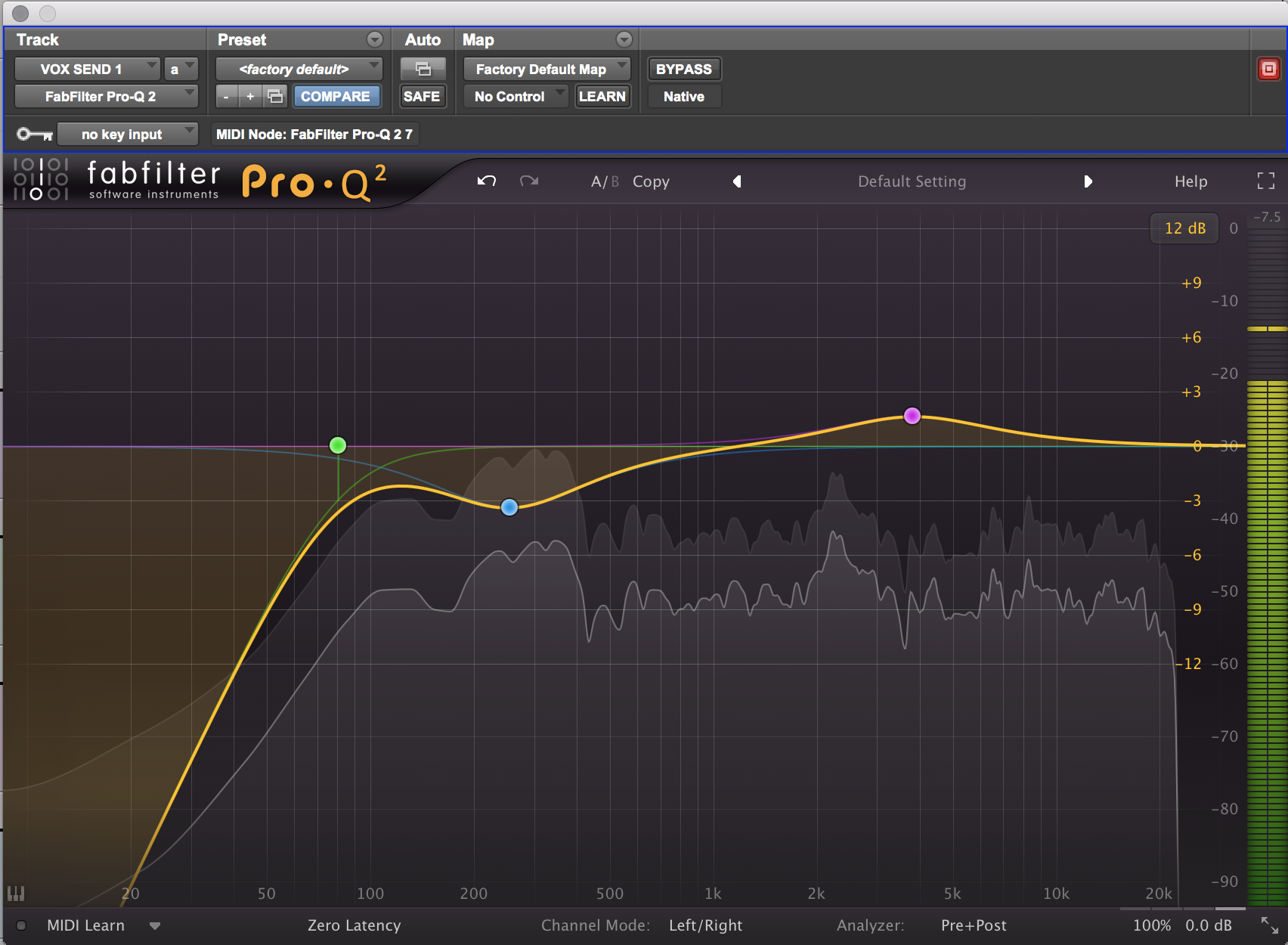1288x945 pixels.
Task: Click the 0.0 dB output gain value
Action: click(1208, 925)
